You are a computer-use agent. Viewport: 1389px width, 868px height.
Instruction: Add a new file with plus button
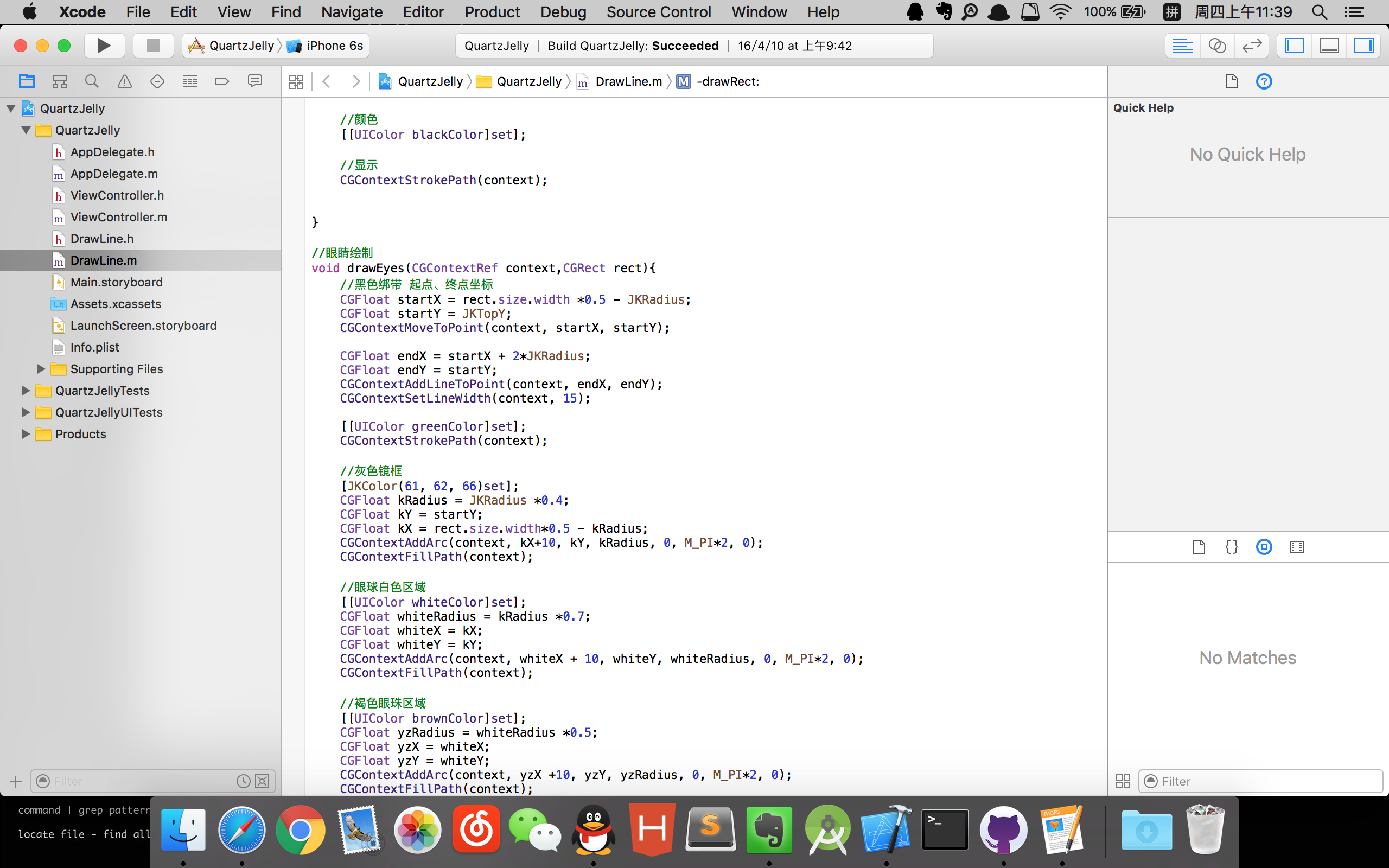tap(16, 781)
